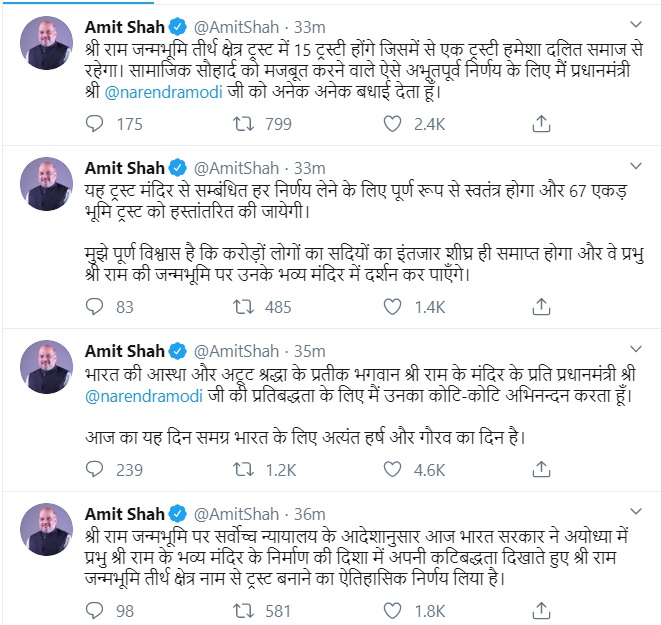The width and height of the screenshot is (661, 625).
Task: Reply to the tweet with 83 comments
Action: 94,307
